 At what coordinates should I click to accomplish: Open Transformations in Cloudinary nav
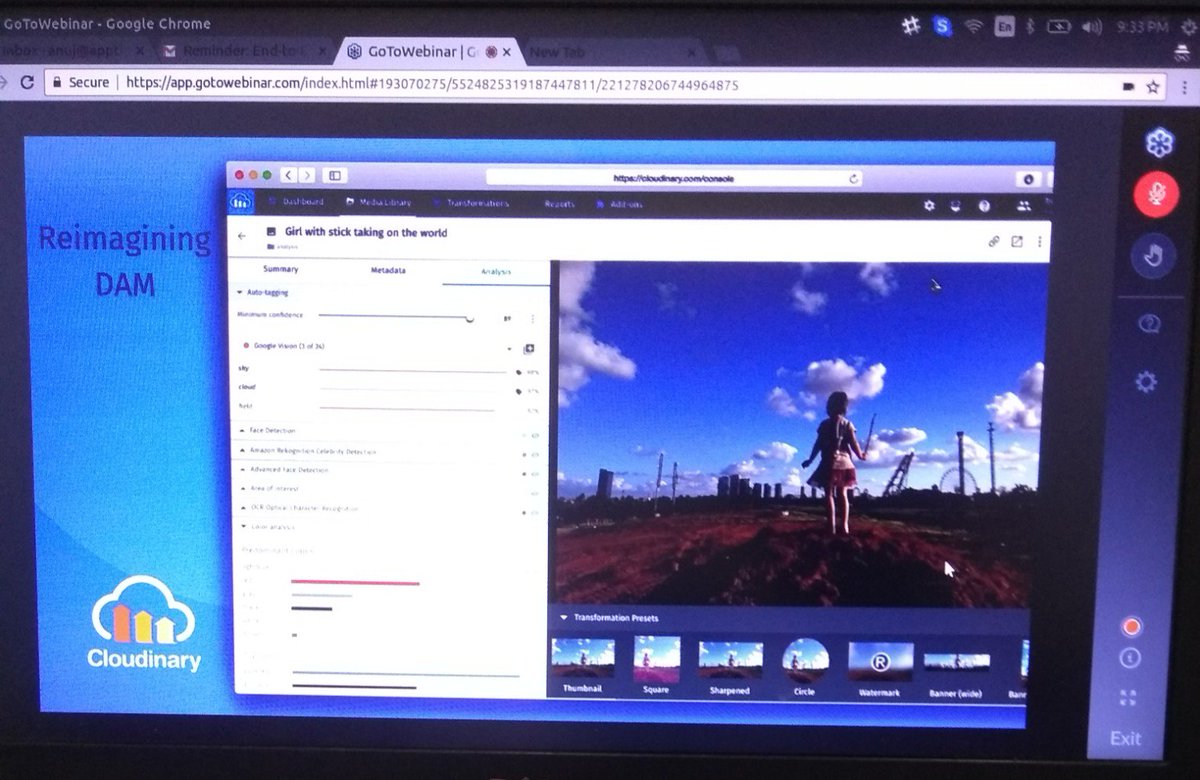[471, 203]
